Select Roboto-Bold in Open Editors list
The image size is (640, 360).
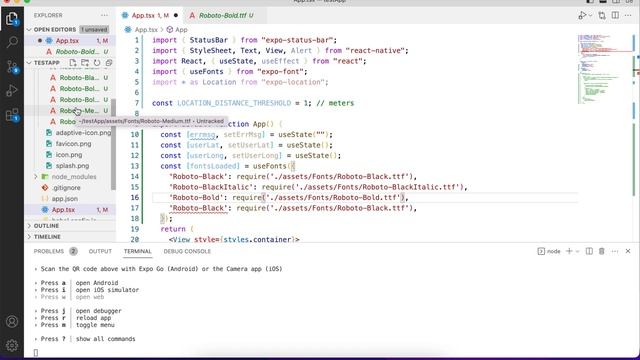click(x=70, y=52)
